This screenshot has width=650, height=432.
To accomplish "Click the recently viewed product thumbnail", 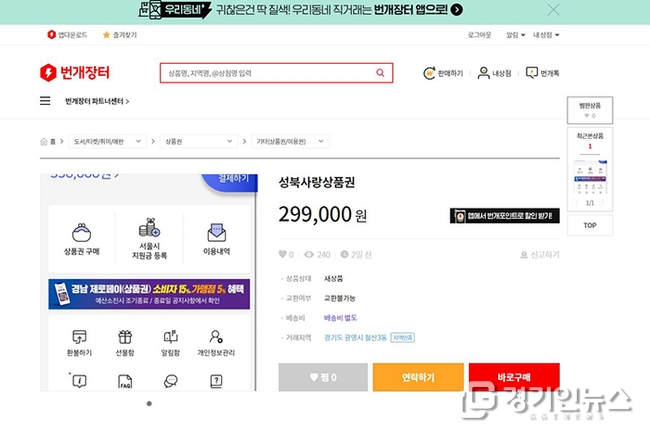I will click(x=590, y=177).
